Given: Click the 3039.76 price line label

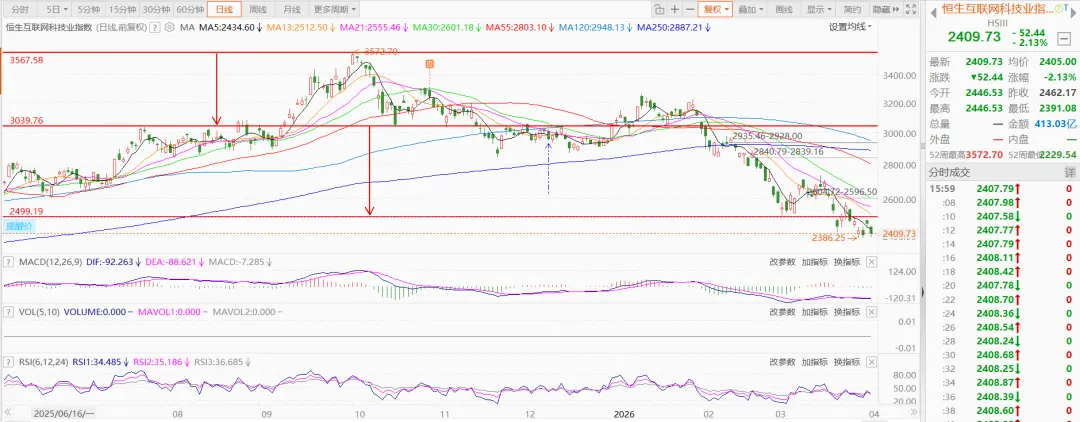Looking at the screenshot, I should tap(26, 120).
